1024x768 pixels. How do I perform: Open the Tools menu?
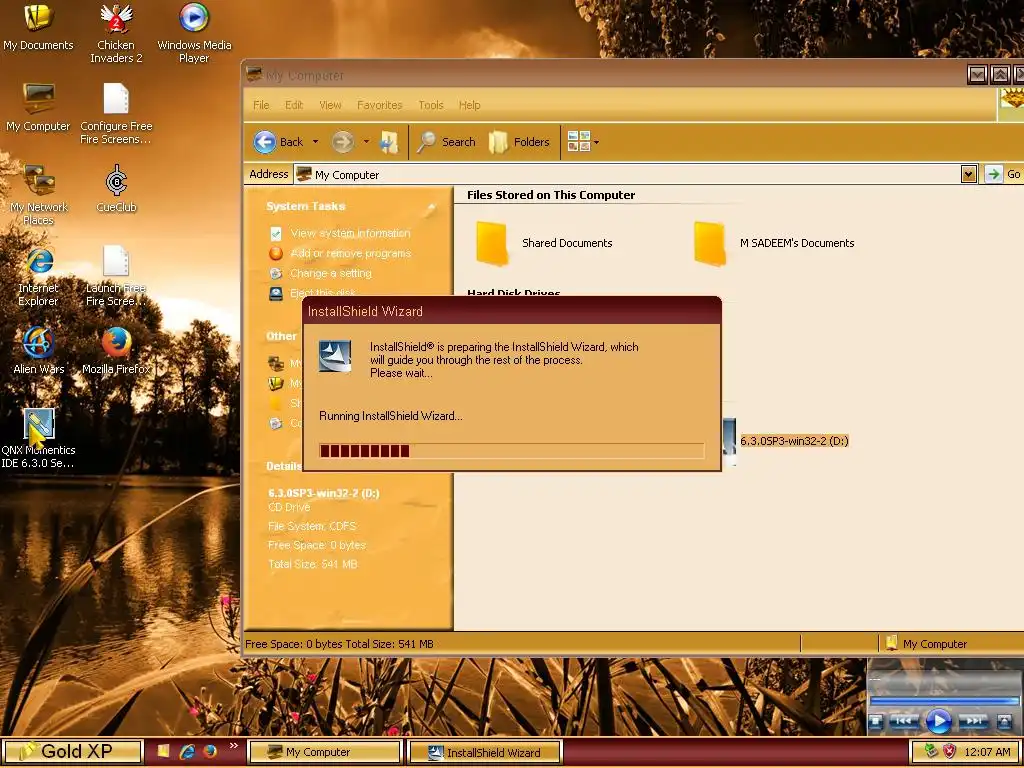430,104
